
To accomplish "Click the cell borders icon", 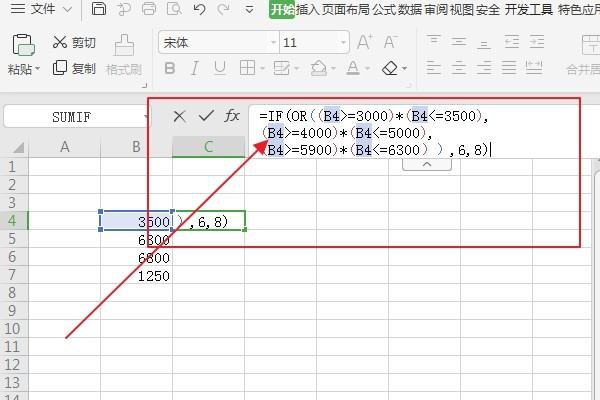I will 247,69.
